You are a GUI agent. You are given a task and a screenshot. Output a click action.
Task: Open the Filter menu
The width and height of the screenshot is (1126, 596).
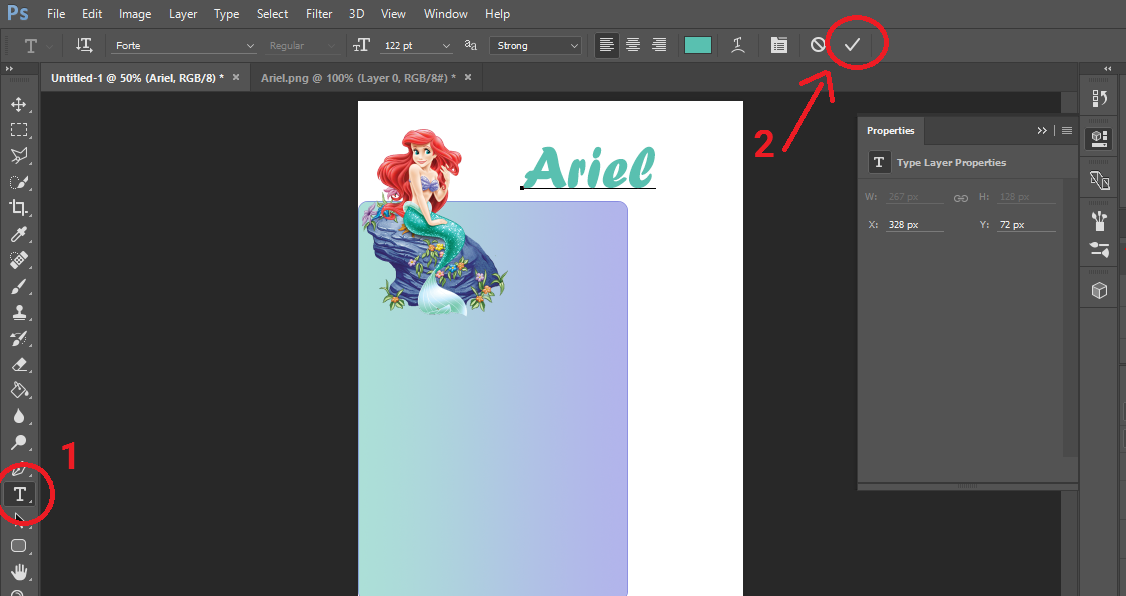click(319, 14)
